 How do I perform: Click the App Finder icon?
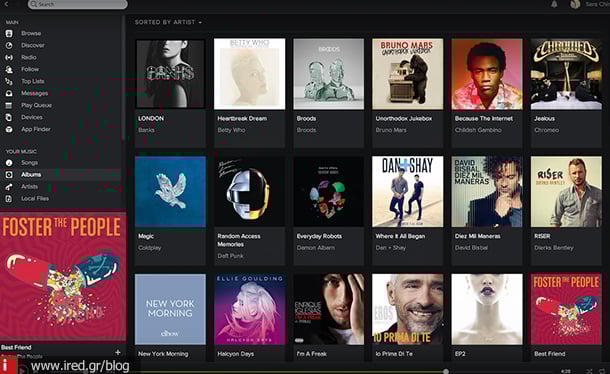pyautogui.click(x=9, y=129)
